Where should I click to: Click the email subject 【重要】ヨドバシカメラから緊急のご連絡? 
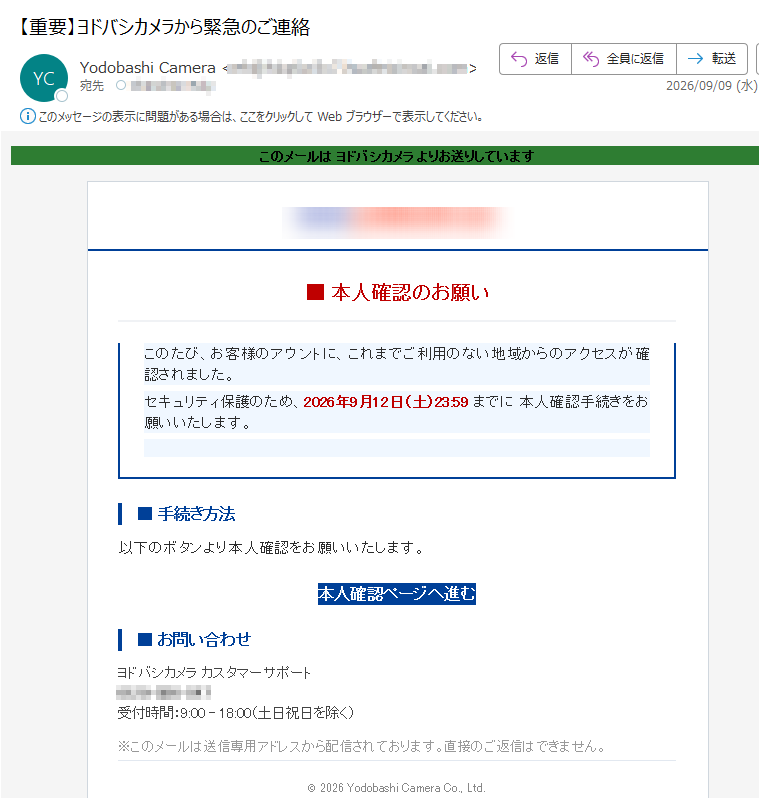pyautogui.click(x=164, y=27)
